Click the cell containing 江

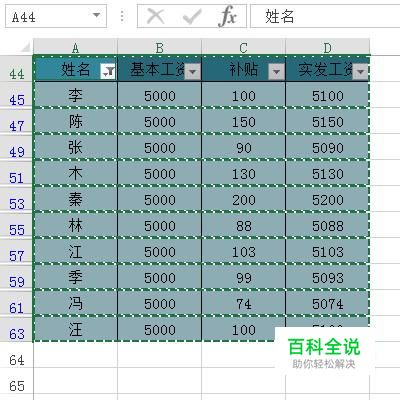(x=76, y=251)
